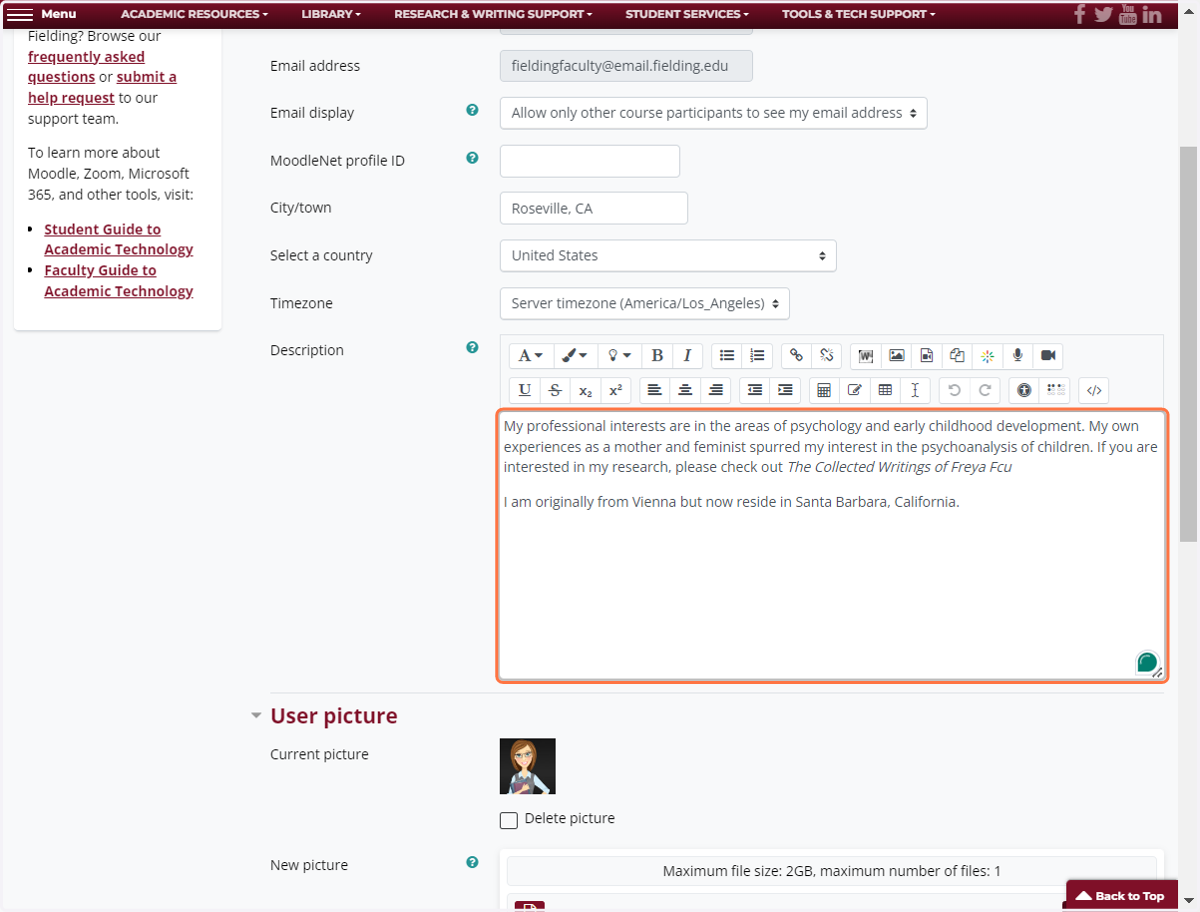Run the accessibility checker

tap(1024, 391)
